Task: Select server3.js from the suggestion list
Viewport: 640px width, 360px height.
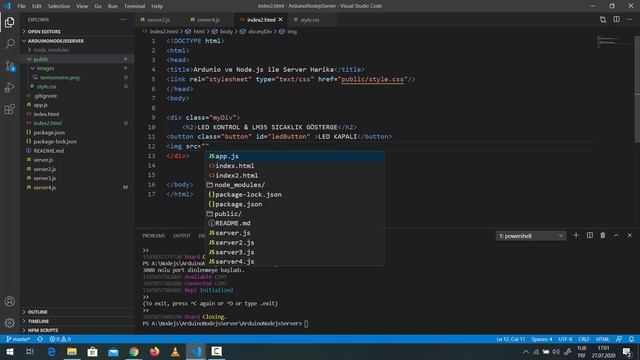Action: [294, 252]
